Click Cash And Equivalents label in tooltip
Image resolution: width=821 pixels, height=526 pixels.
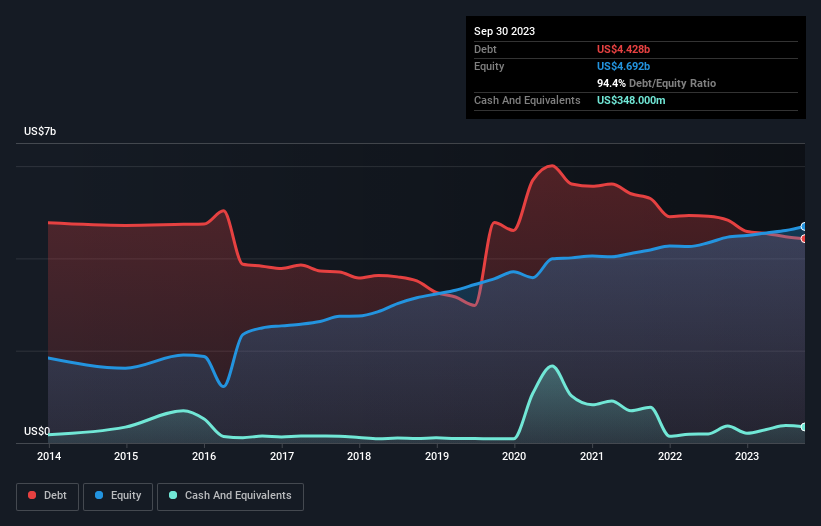527,100
